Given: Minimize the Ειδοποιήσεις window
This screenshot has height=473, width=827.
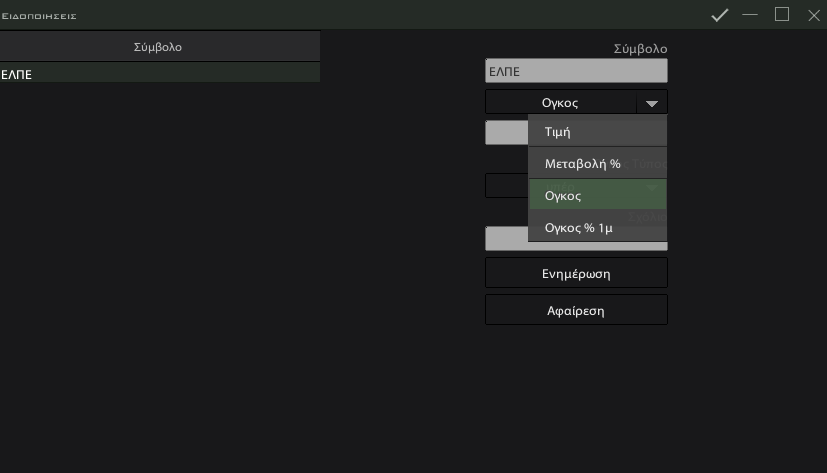Looking at the screenshot, I should coord(749,15).
